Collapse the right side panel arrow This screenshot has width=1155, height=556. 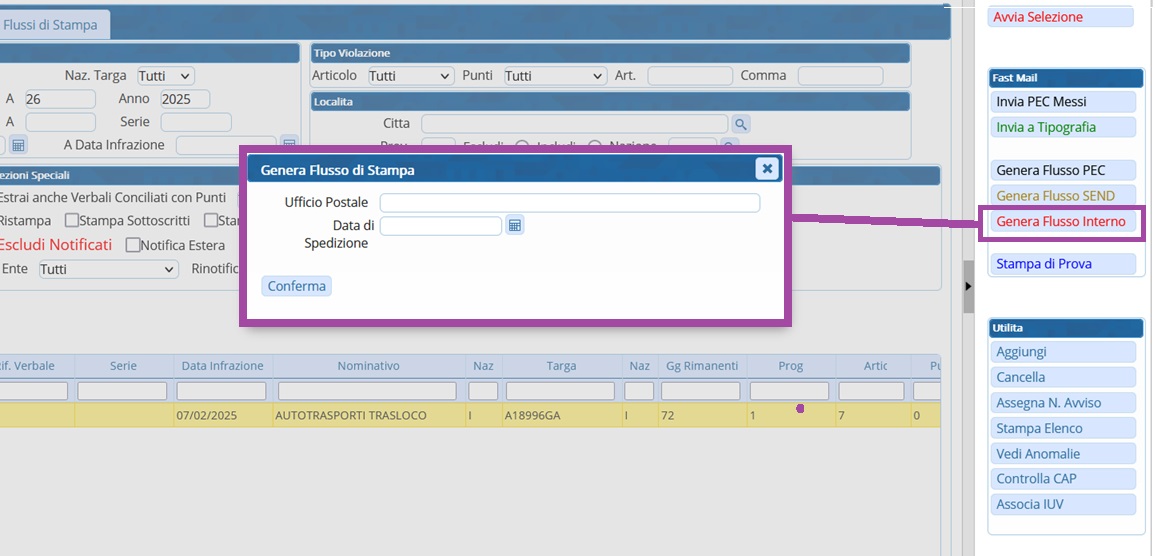[x=967, y=286]
